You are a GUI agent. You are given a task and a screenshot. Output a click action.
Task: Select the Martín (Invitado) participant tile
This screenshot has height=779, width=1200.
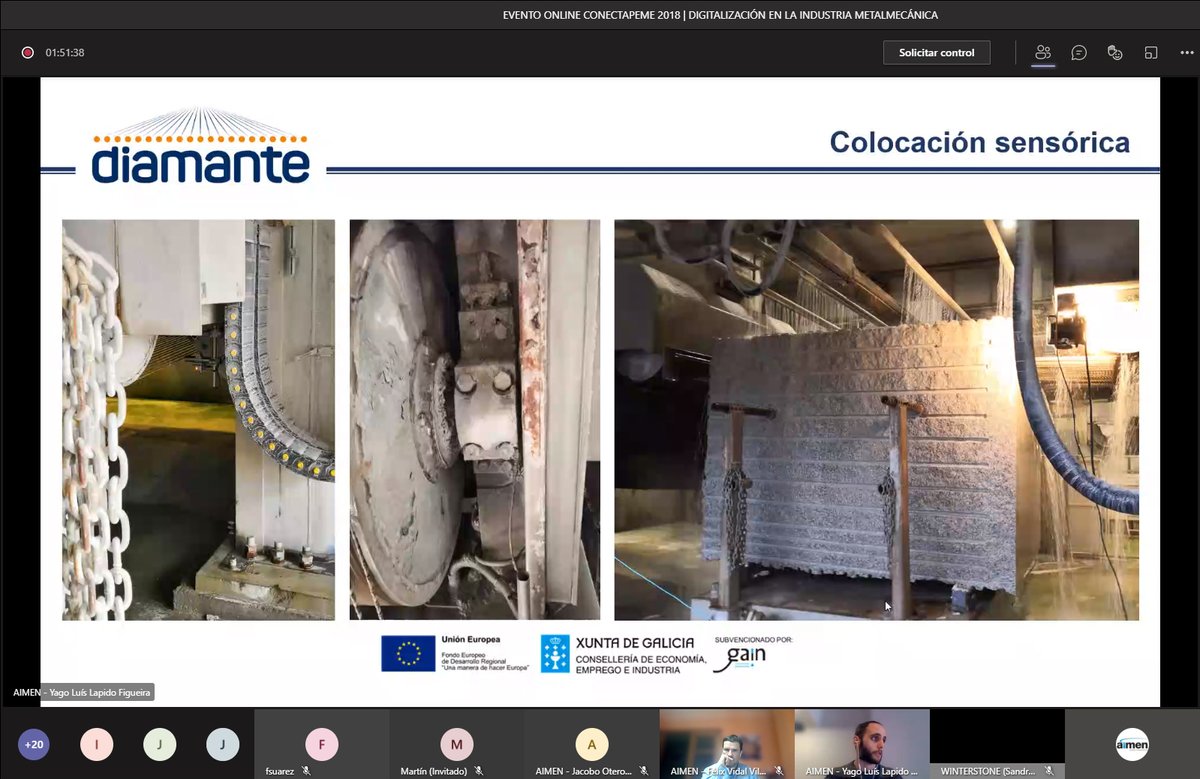[x=456, y=744]
